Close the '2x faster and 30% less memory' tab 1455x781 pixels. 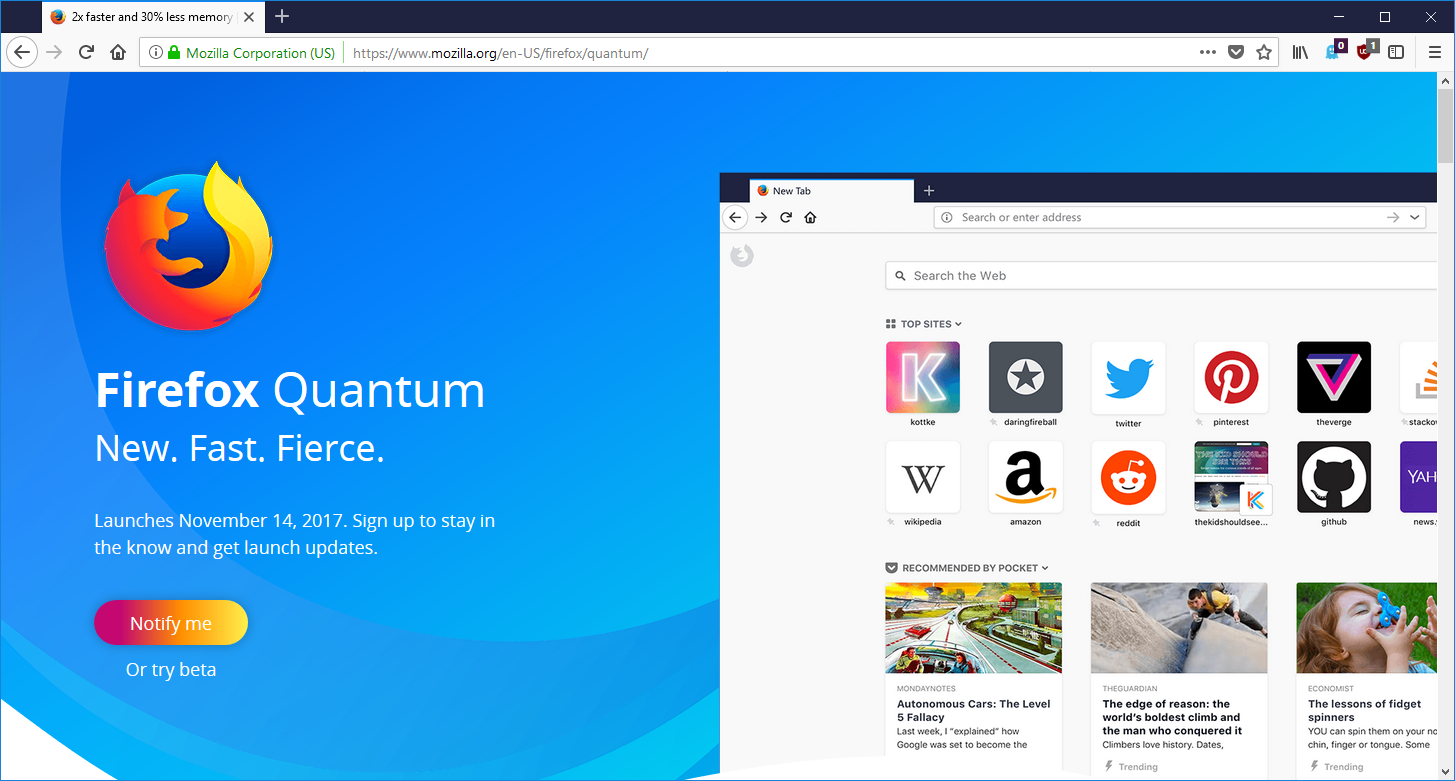click(x=249, y=17)
